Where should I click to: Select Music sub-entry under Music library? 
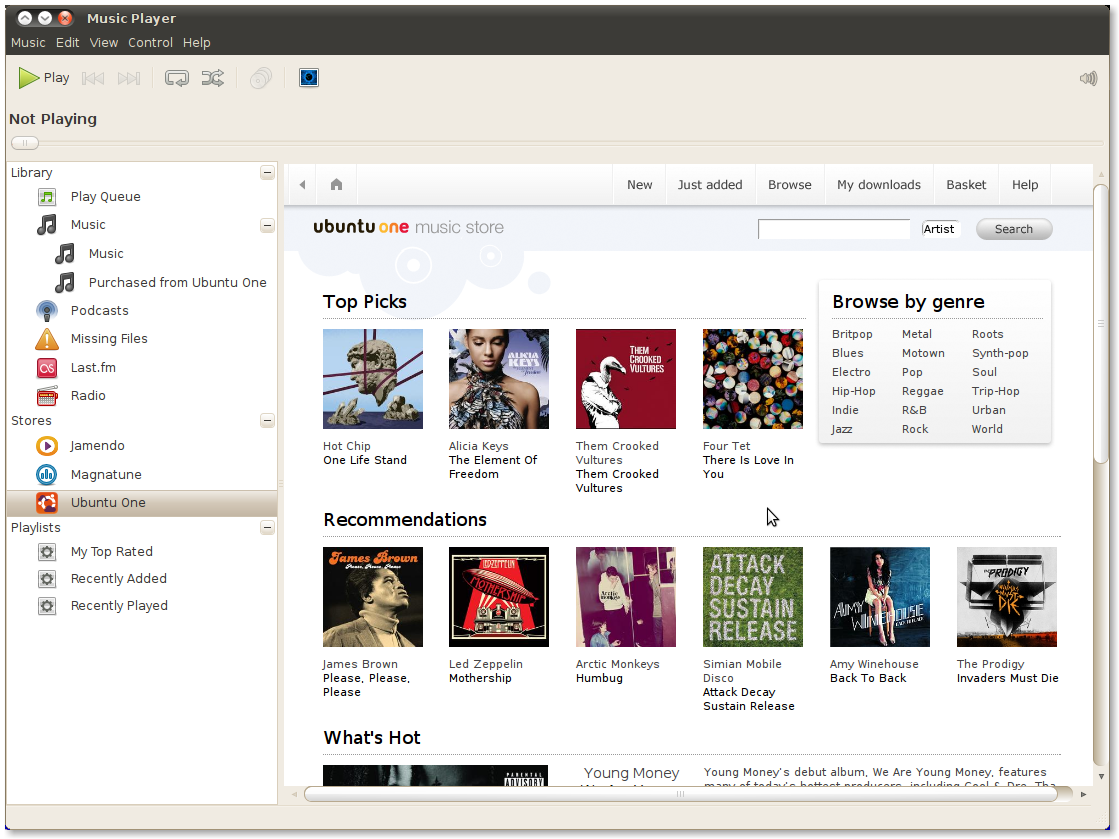pyautogui.click(x=106, y=254)
